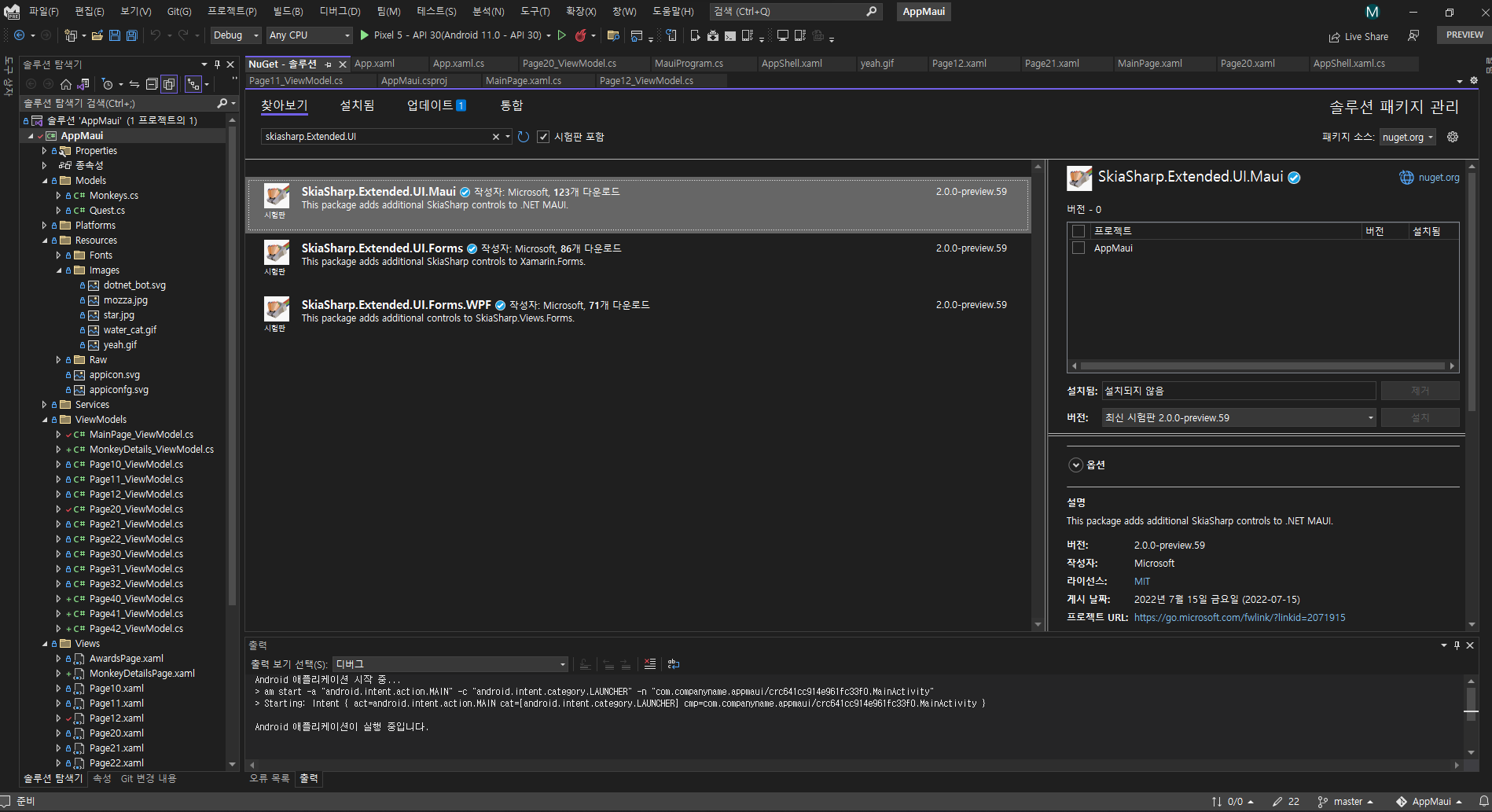The width and height of the screenshot is (1492, 812).
Task: Check the AppMaui project checkbox
Action: point(1079,248)
